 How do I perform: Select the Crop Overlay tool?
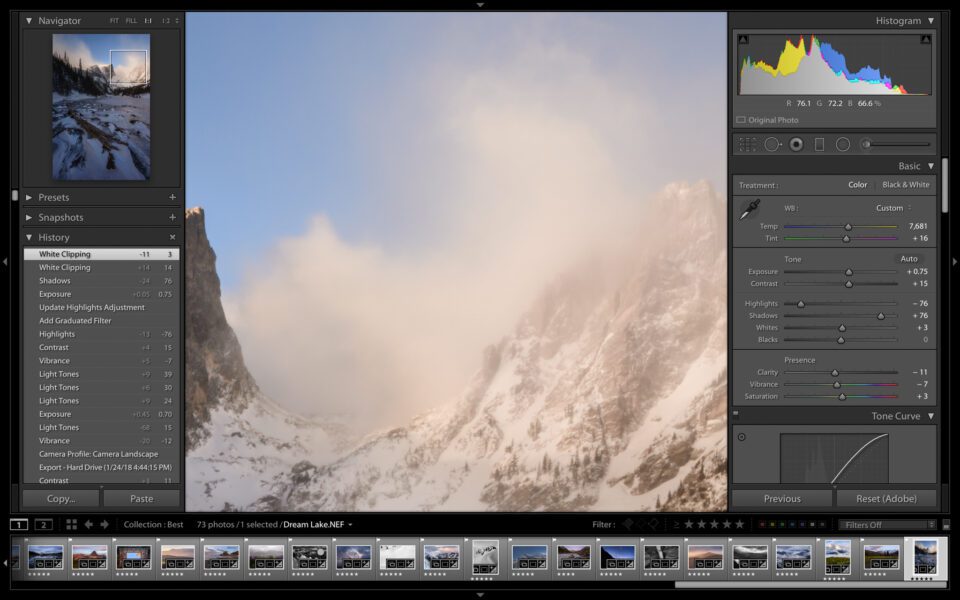point(748,144)
